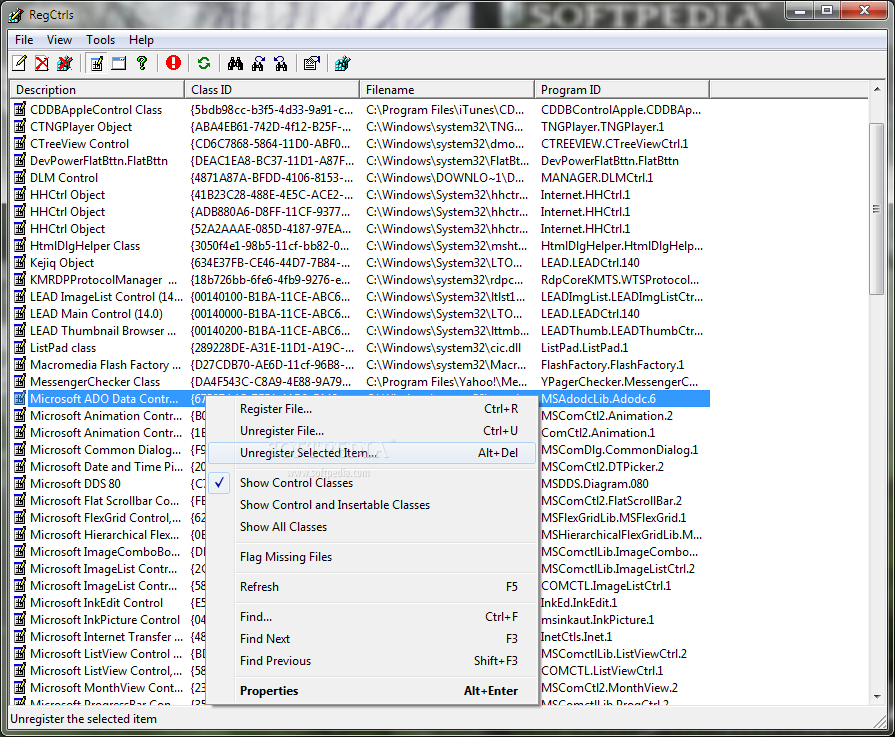The height and width of the screenshot is (737, 895).
Task: Select DevPowerFlatBttn.FlatBttn description row
Action: [99, 160]
